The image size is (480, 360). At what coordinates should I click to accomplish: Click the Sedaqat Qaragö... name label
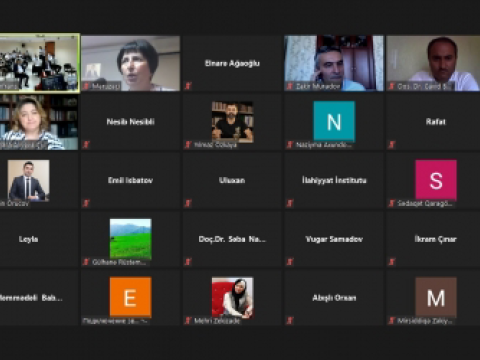[425, 203]
